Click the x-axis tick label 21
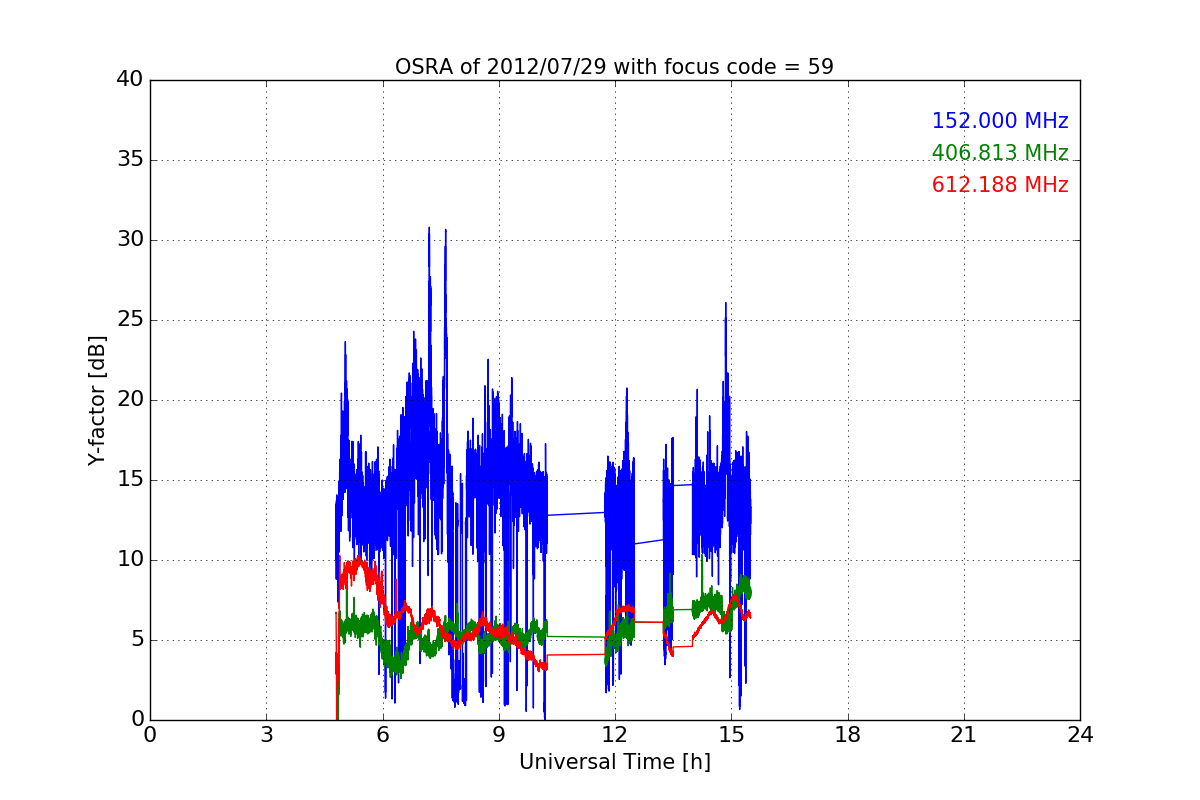 point(963,734)
